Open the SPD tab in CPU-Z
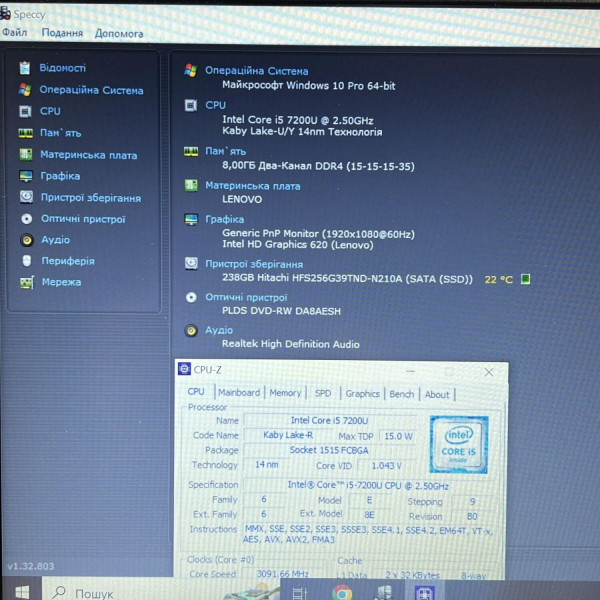600x600 pixels. pyautogui.click(x=323, y=393)
